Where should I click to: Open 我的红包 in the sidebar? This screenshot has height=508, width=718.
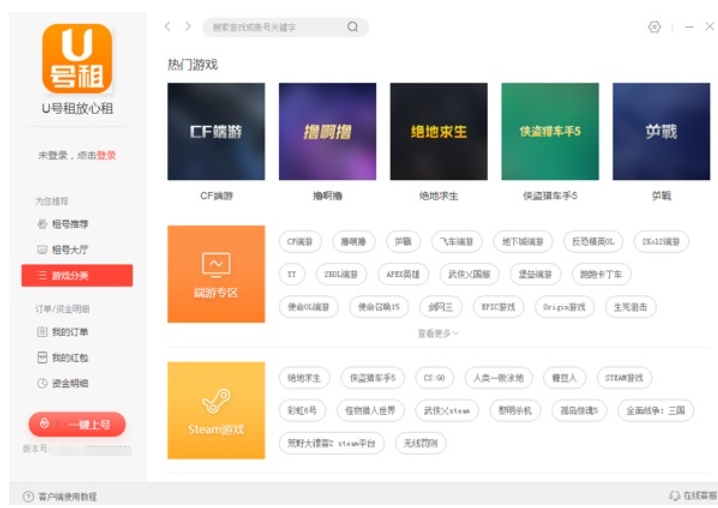[x=63, y=357]
